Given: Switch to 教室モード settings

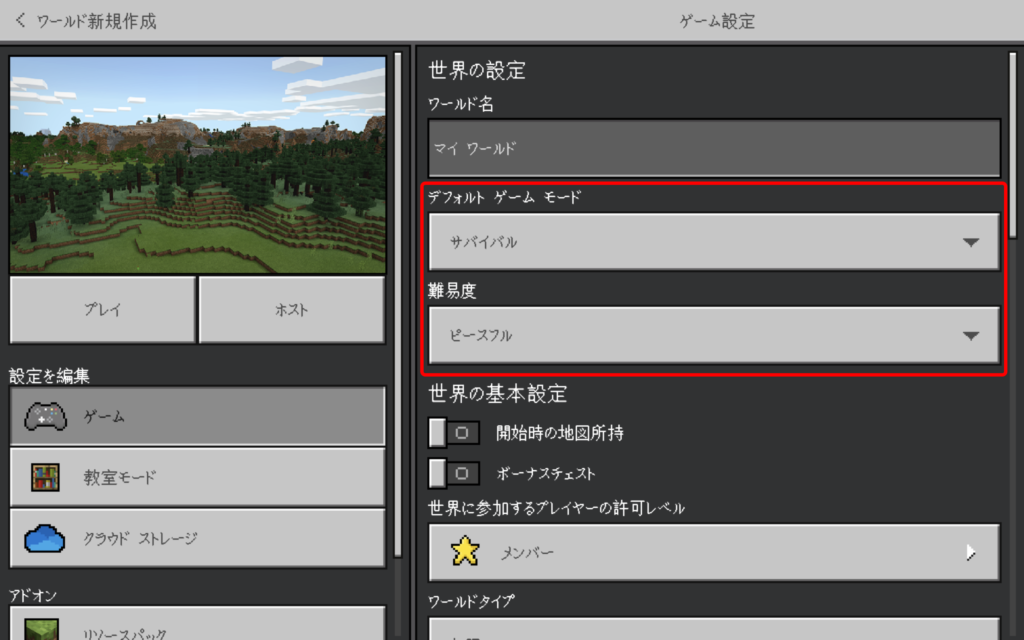Looking at the screenshot, I should tap(197, 477).
